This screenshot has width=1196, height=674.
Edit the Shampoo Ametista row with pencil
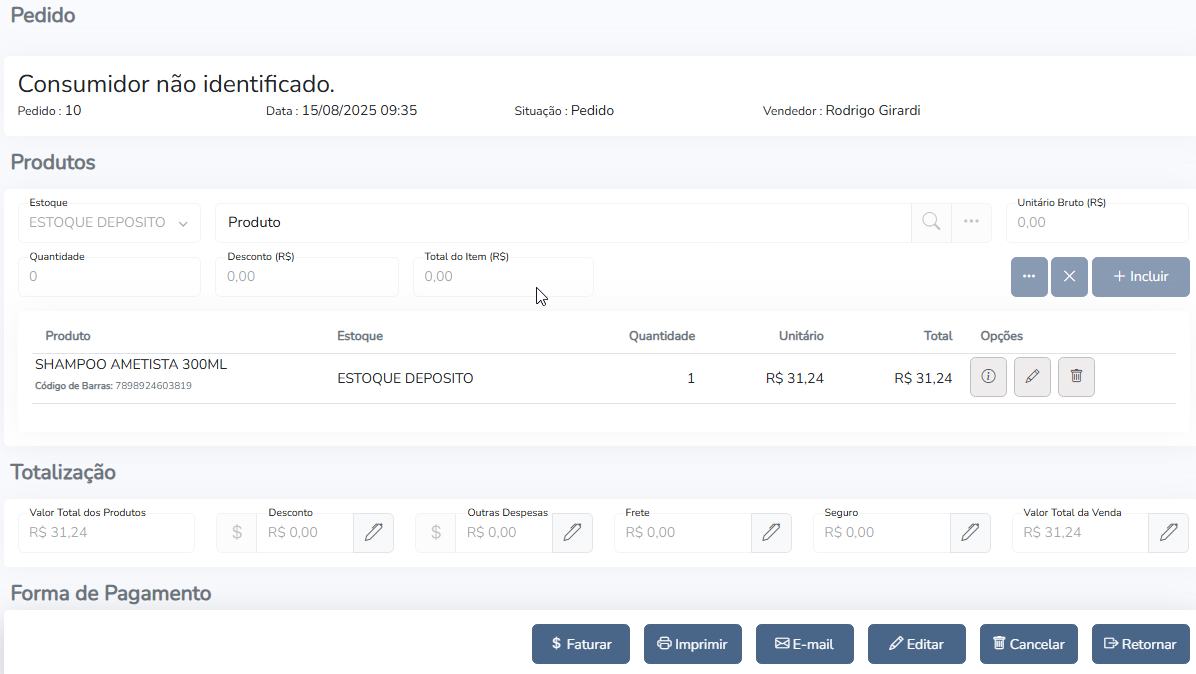[x=1032, y=377]
